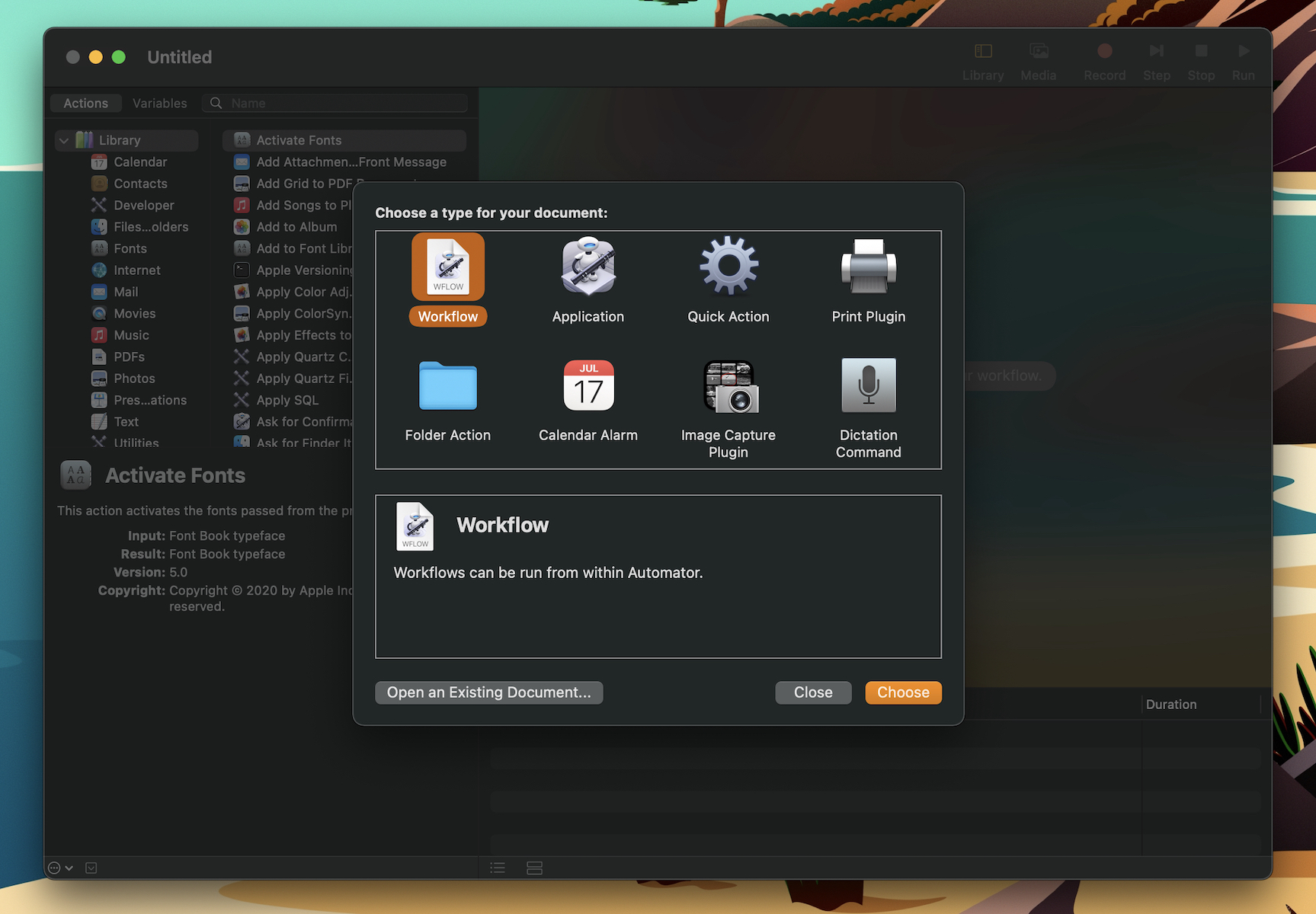Image resolution: width=1316 pixels, height=914 pixels.
Task: Click the Record button in the toolbar
Action: [x=1104, y=51]
